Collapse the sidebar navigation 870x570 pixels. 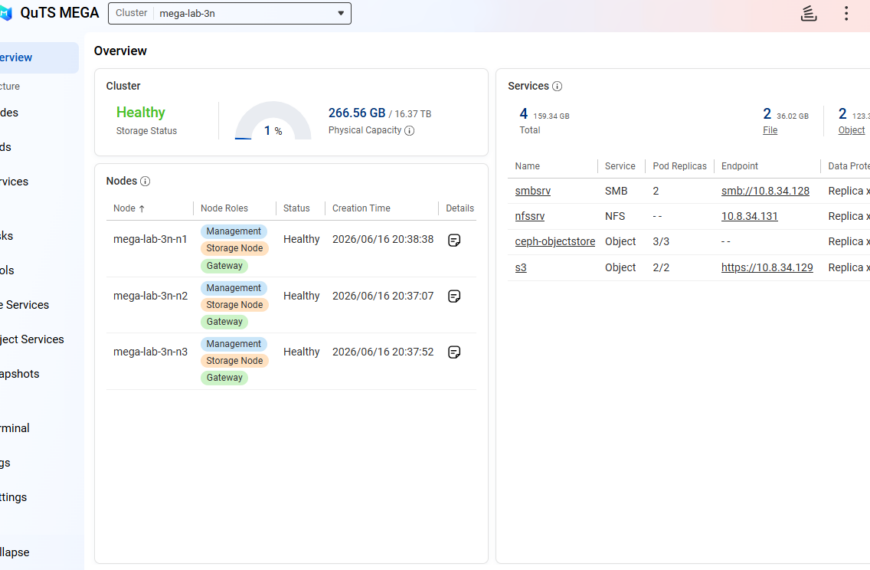click(14, 552)
